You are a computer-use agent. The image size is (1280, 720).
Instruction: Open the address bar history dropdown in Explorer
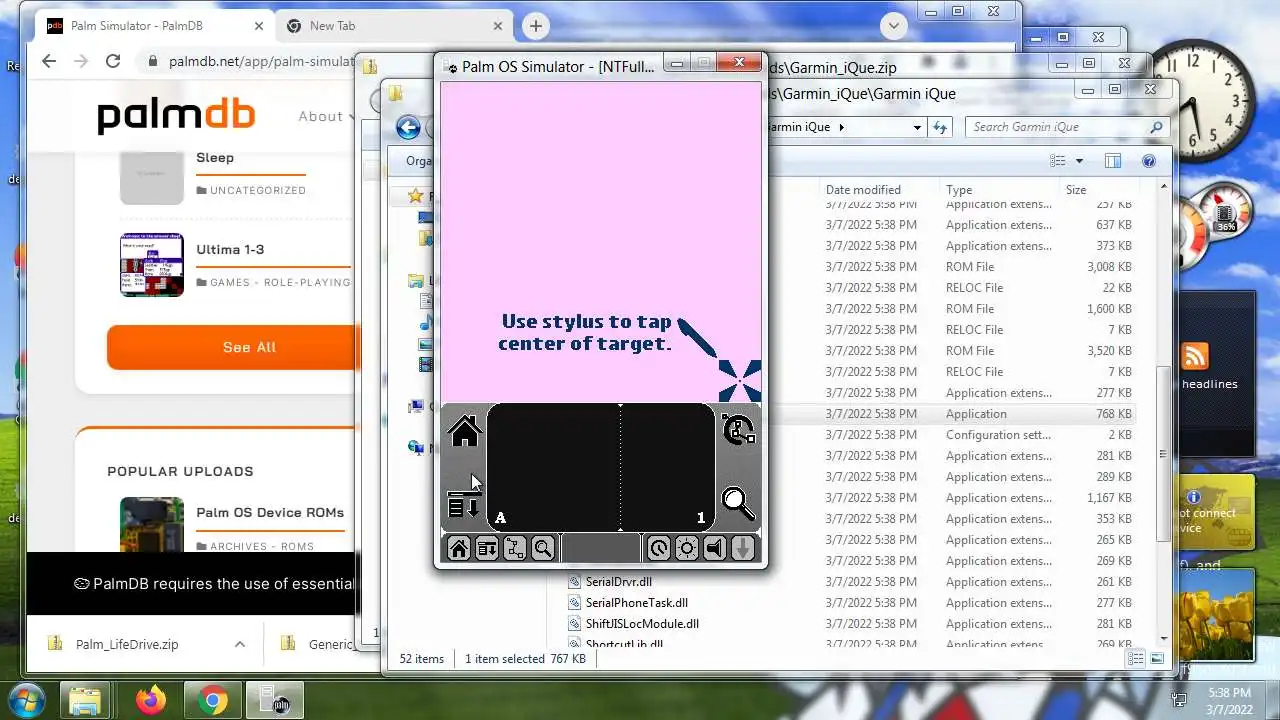coord(917,127)
